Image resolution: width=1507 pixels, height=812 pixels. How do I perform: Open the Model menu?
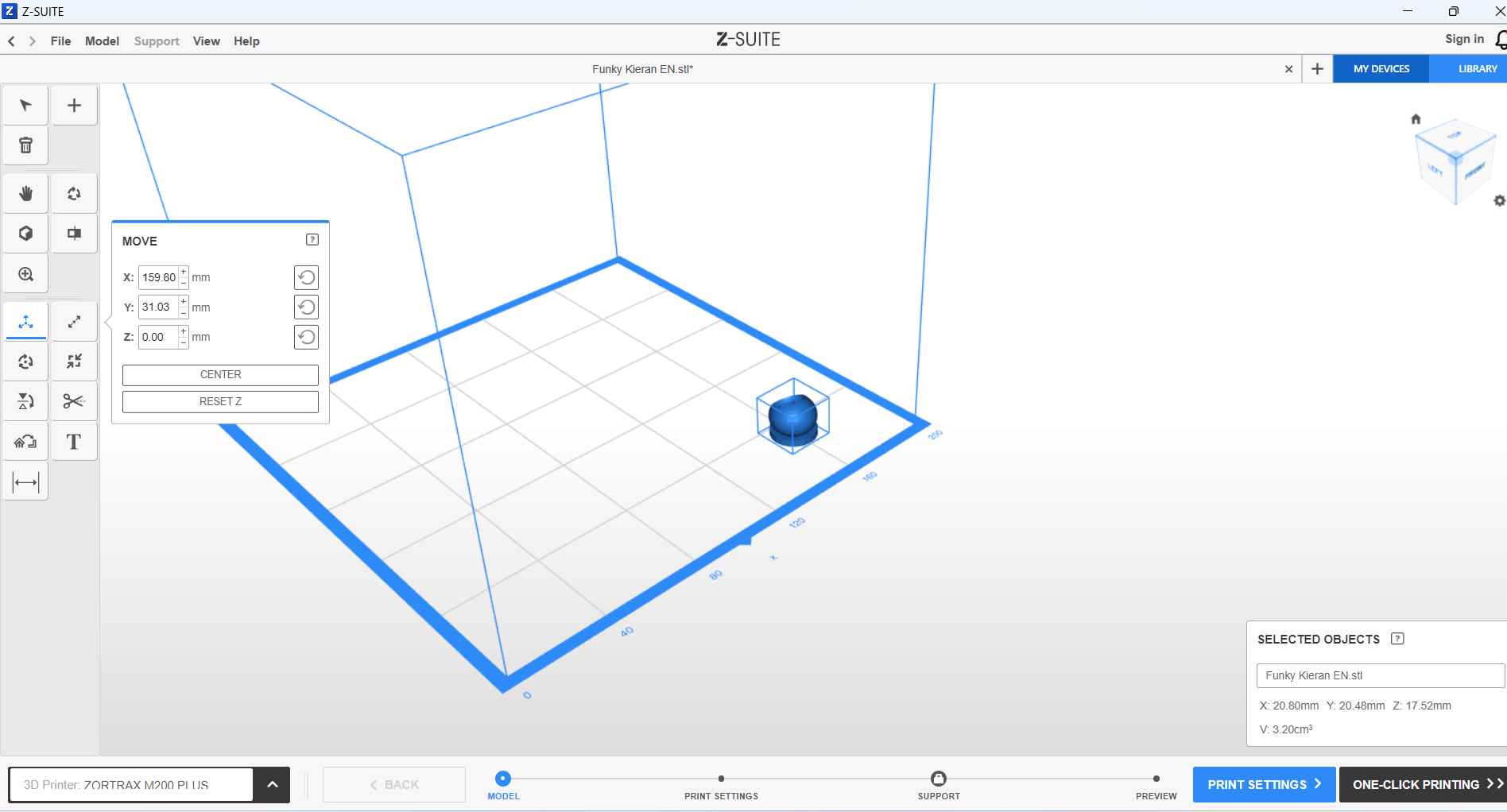pyautogui.click(x=103, y=41)
